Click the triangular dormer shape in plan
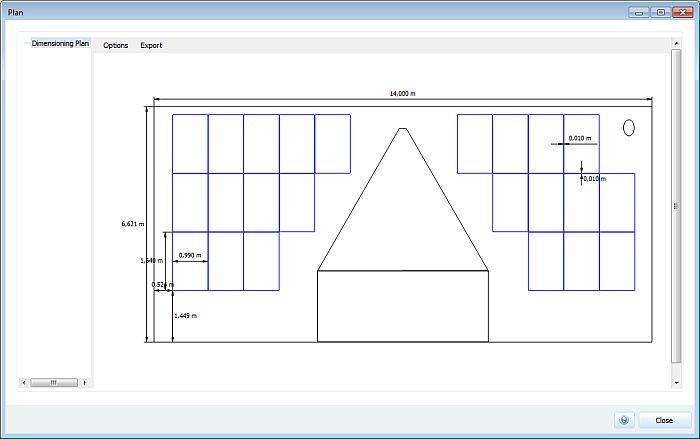This screenshot has width=700, height=439. pos(403,199)
